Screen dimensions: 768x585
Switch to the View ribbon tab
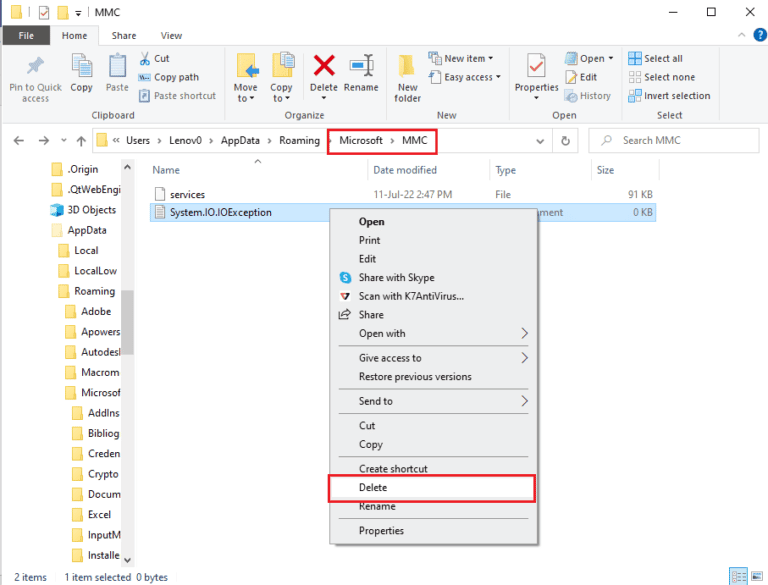coord(171,36)
